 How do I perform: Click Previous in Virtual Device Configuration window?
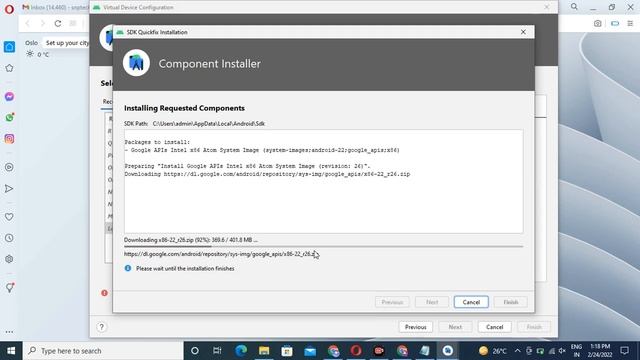click(416, 327)
